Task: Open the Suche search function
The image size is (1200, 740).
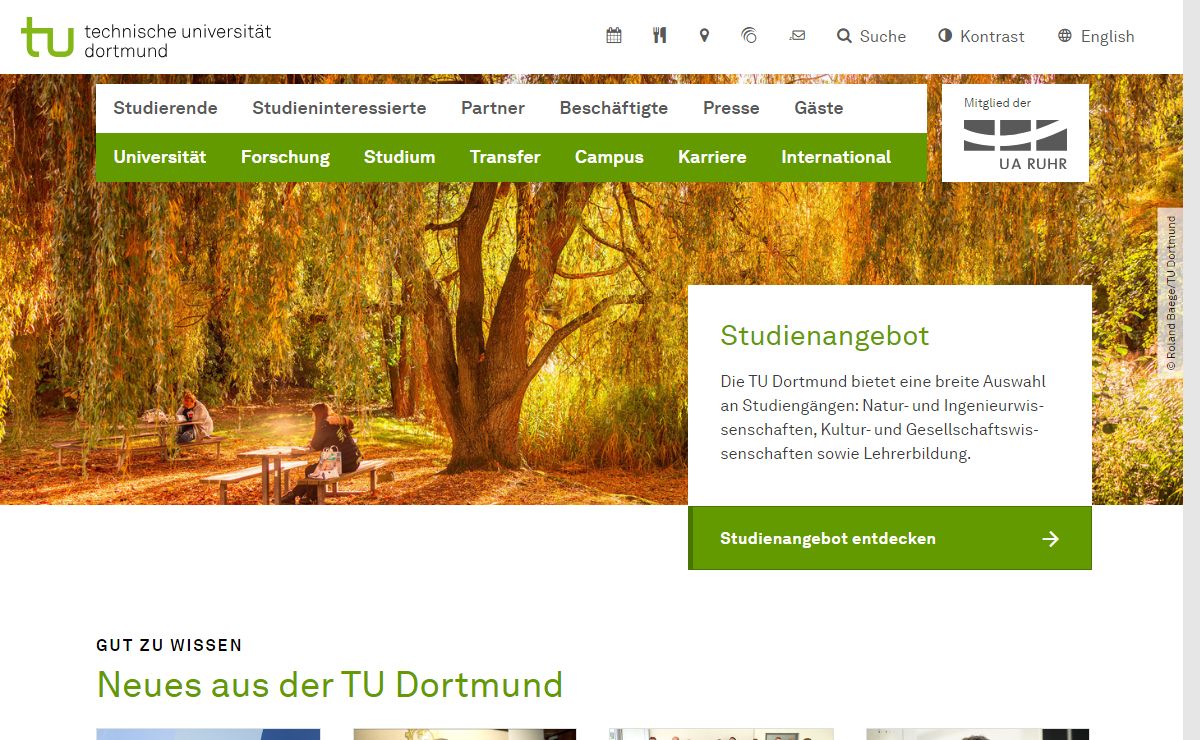Action: [x=871, y=36]
